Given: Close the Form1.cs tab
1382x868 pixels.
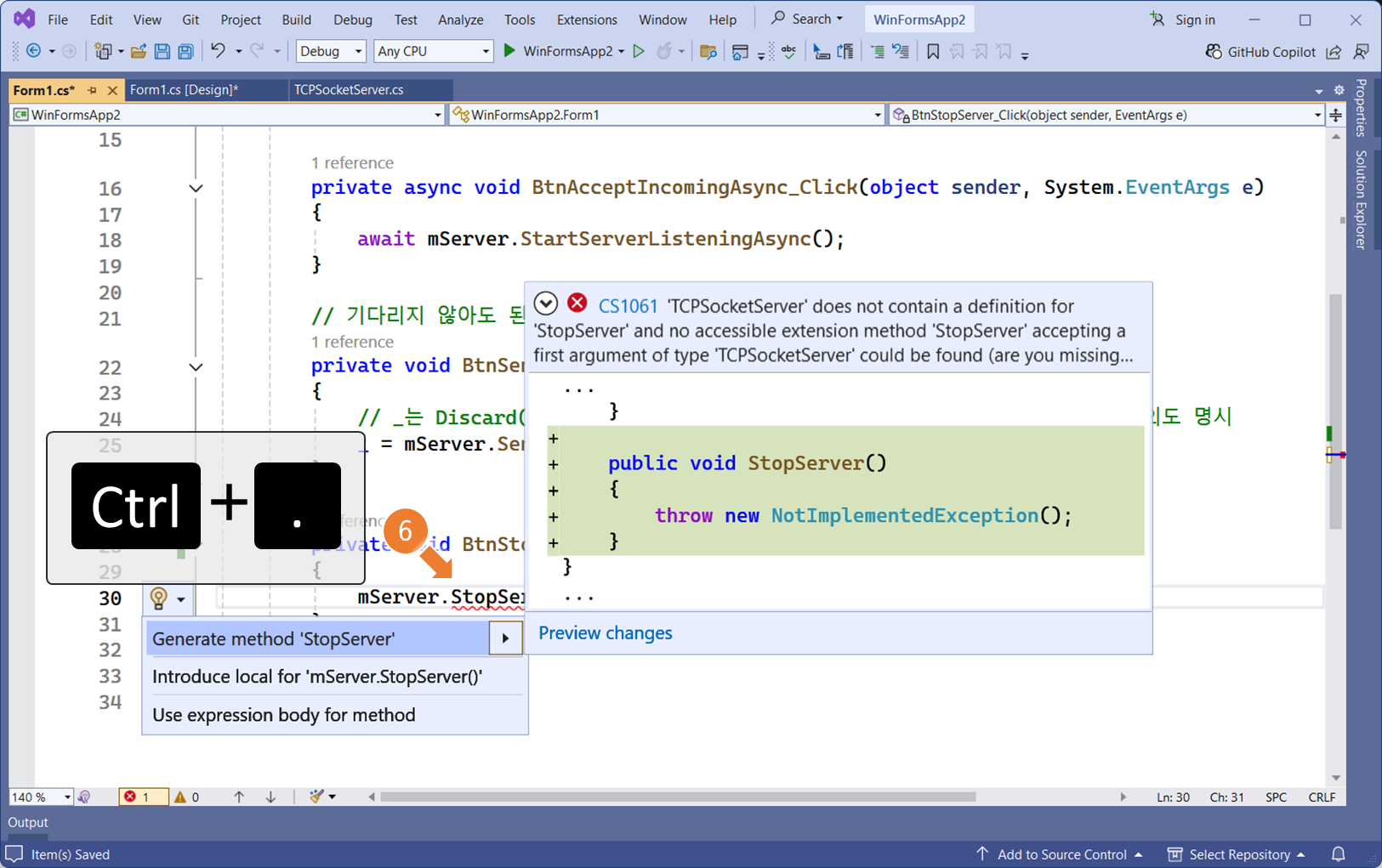Looking at the screenshot, I should tap(112, 90).
